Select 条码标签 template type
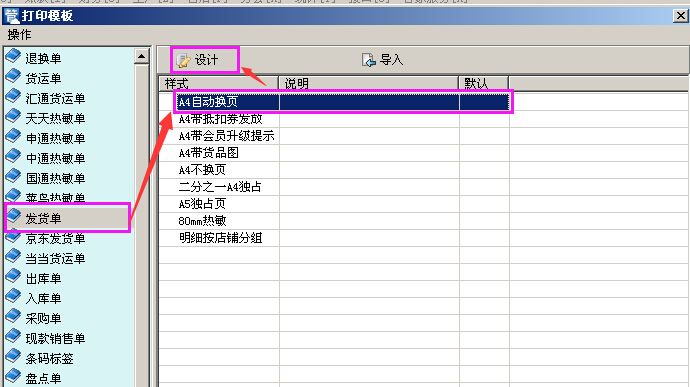This screenshot has height=387, width=690. pos(49,359)
